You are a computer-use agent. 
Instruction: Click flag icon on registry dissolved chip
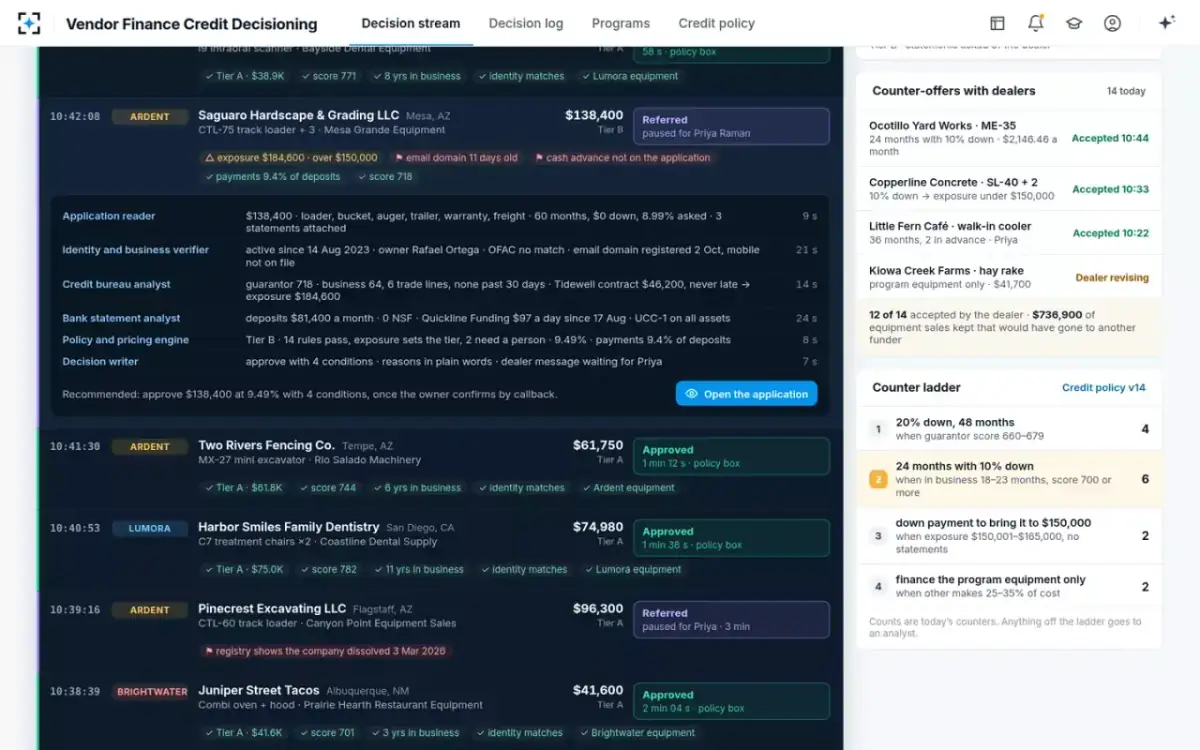pyautogui.click(x=209, y=651)
